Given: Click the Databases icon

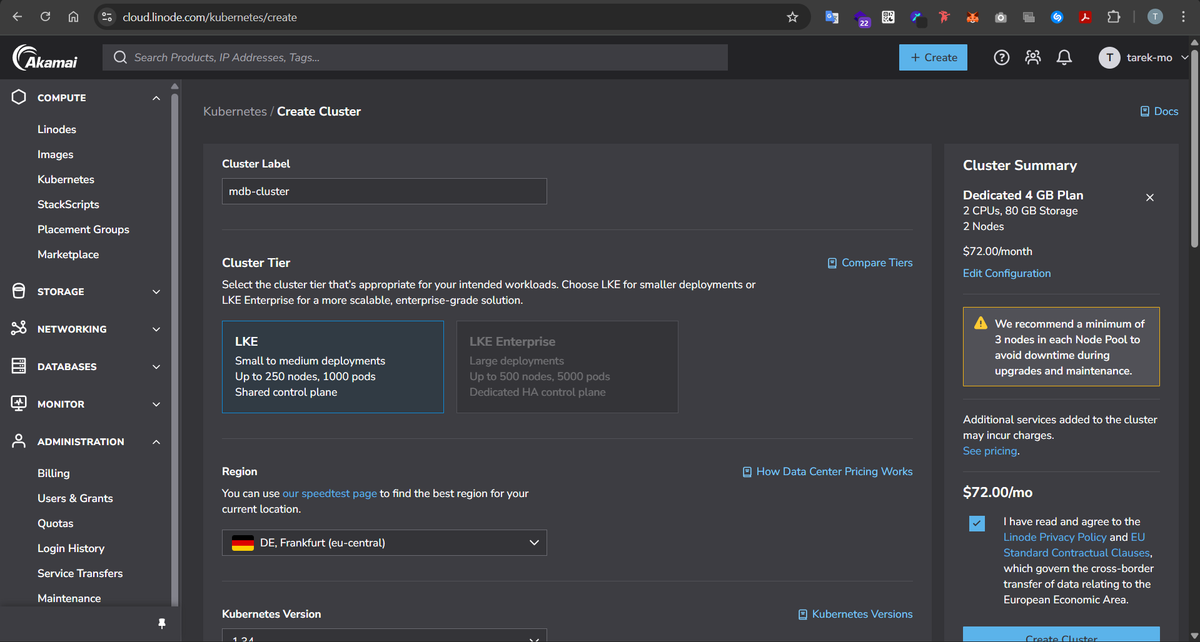Looking at the screenshot, I should 19,366.
